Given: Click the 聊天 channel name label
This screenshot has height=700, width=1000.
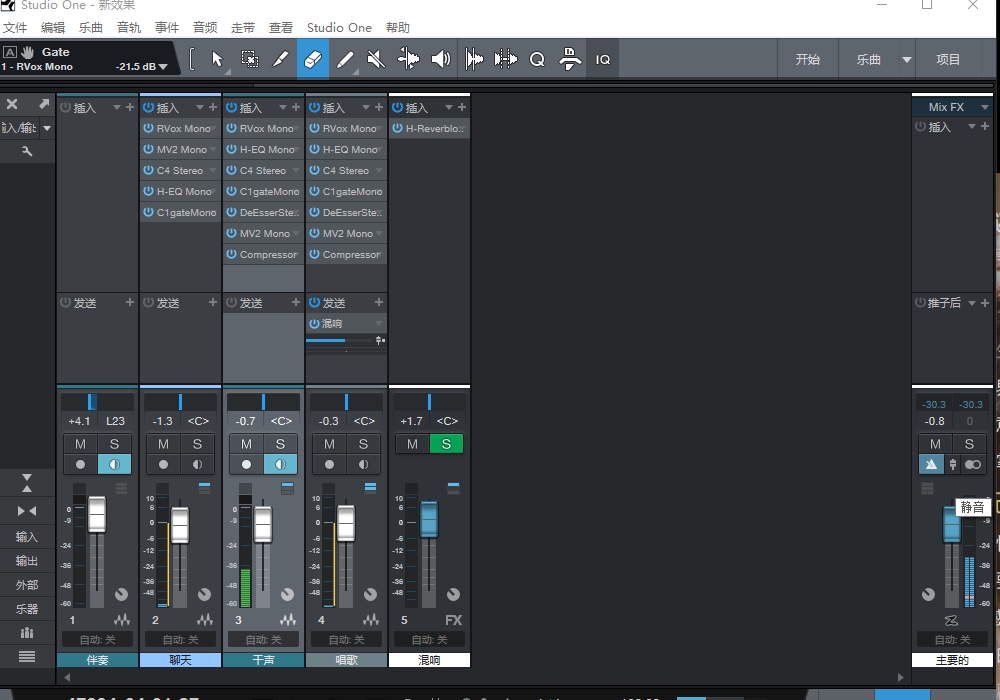Looking at the screenshot, I should (x=180, y=660).
